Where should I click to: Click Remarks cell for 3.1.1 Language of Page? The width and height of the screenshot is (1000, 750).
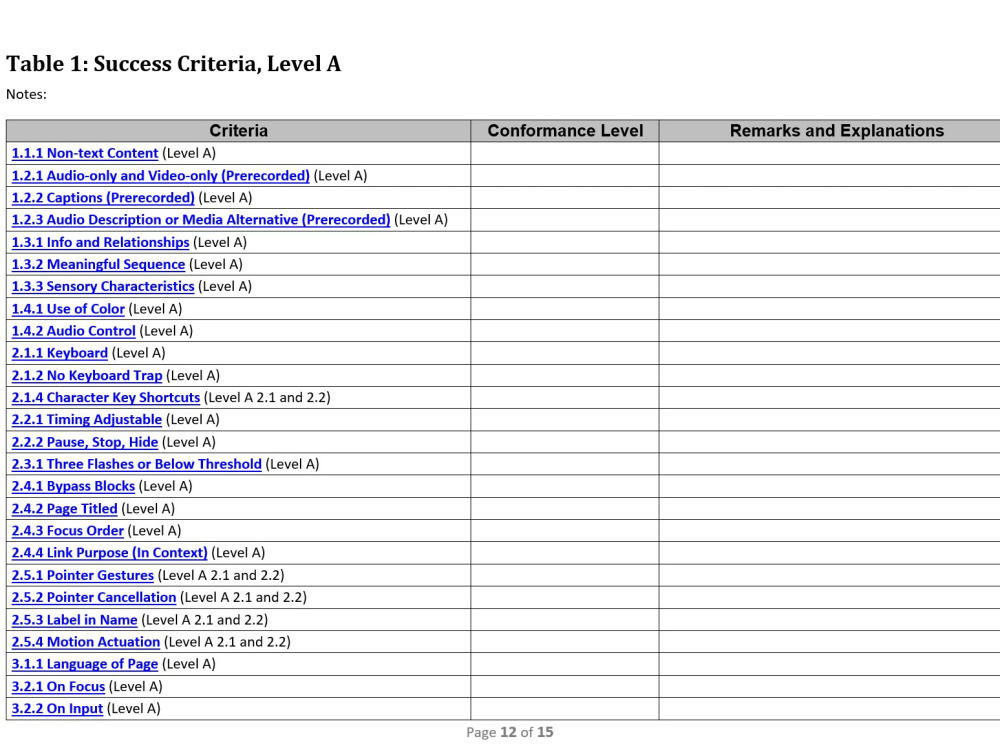[830, 664]
